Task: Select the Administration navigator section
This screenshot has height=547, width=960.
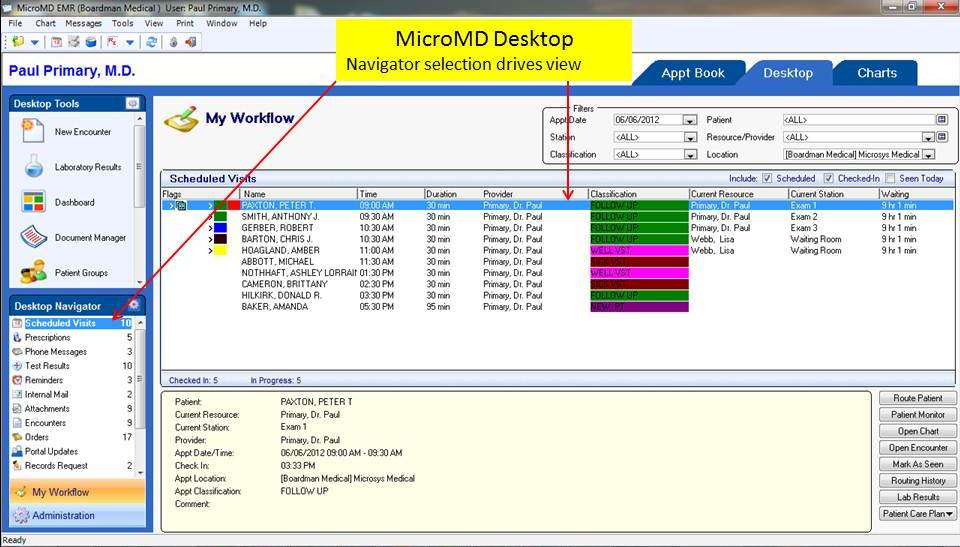Action: pos(77,515)
